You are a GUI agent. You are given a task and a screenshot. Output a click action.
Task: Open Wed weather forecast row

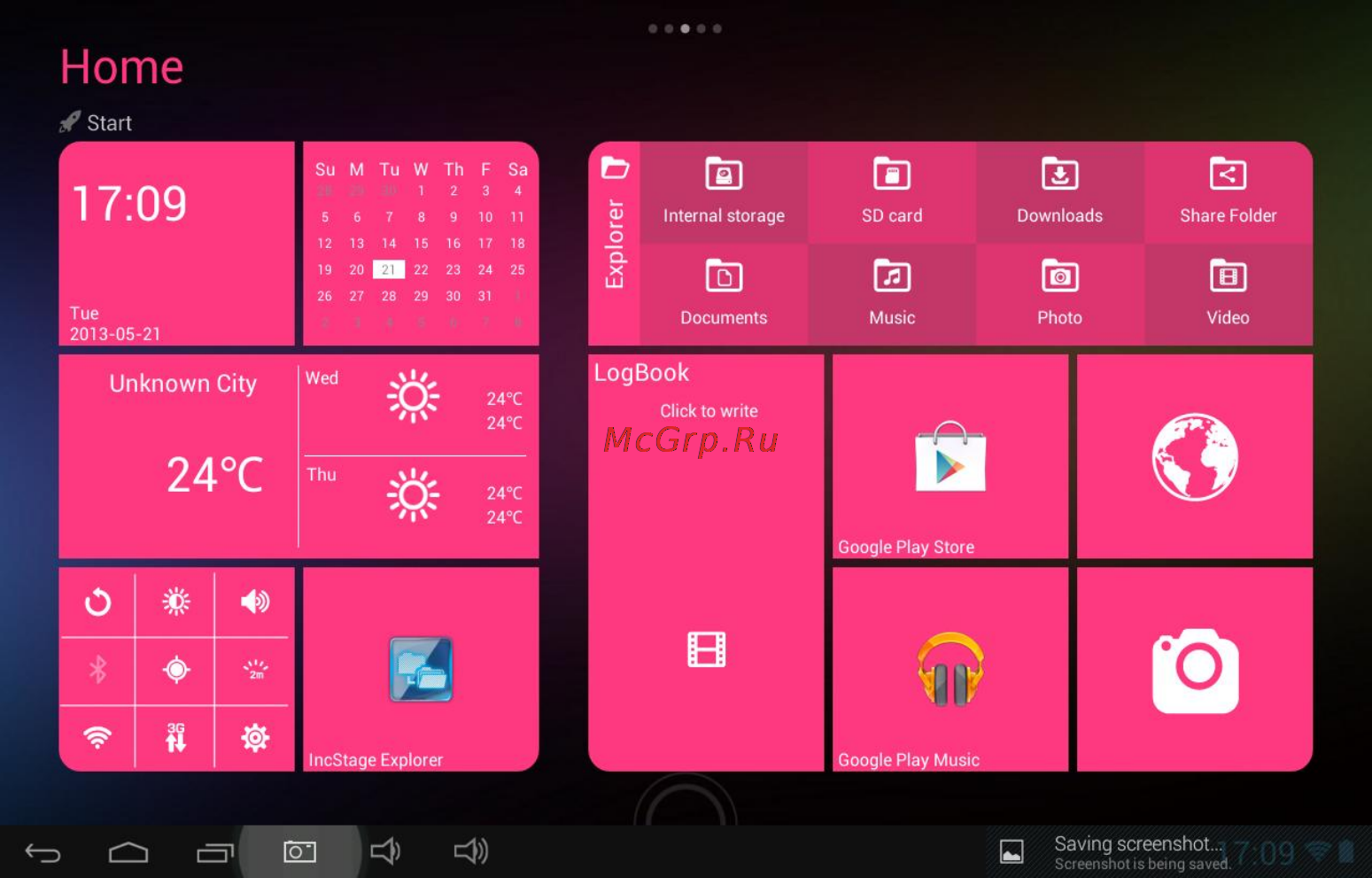point(415,407)
